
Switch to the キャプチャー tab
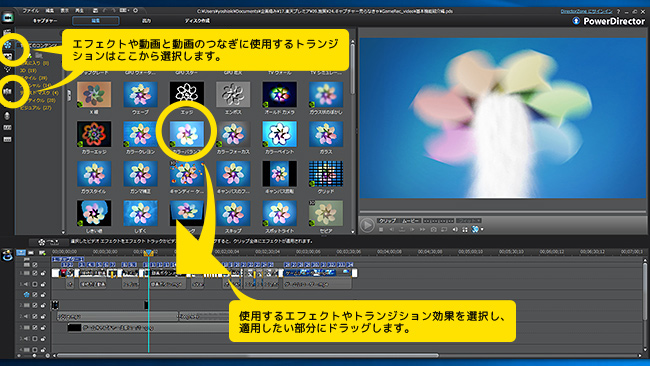(45, 21)
